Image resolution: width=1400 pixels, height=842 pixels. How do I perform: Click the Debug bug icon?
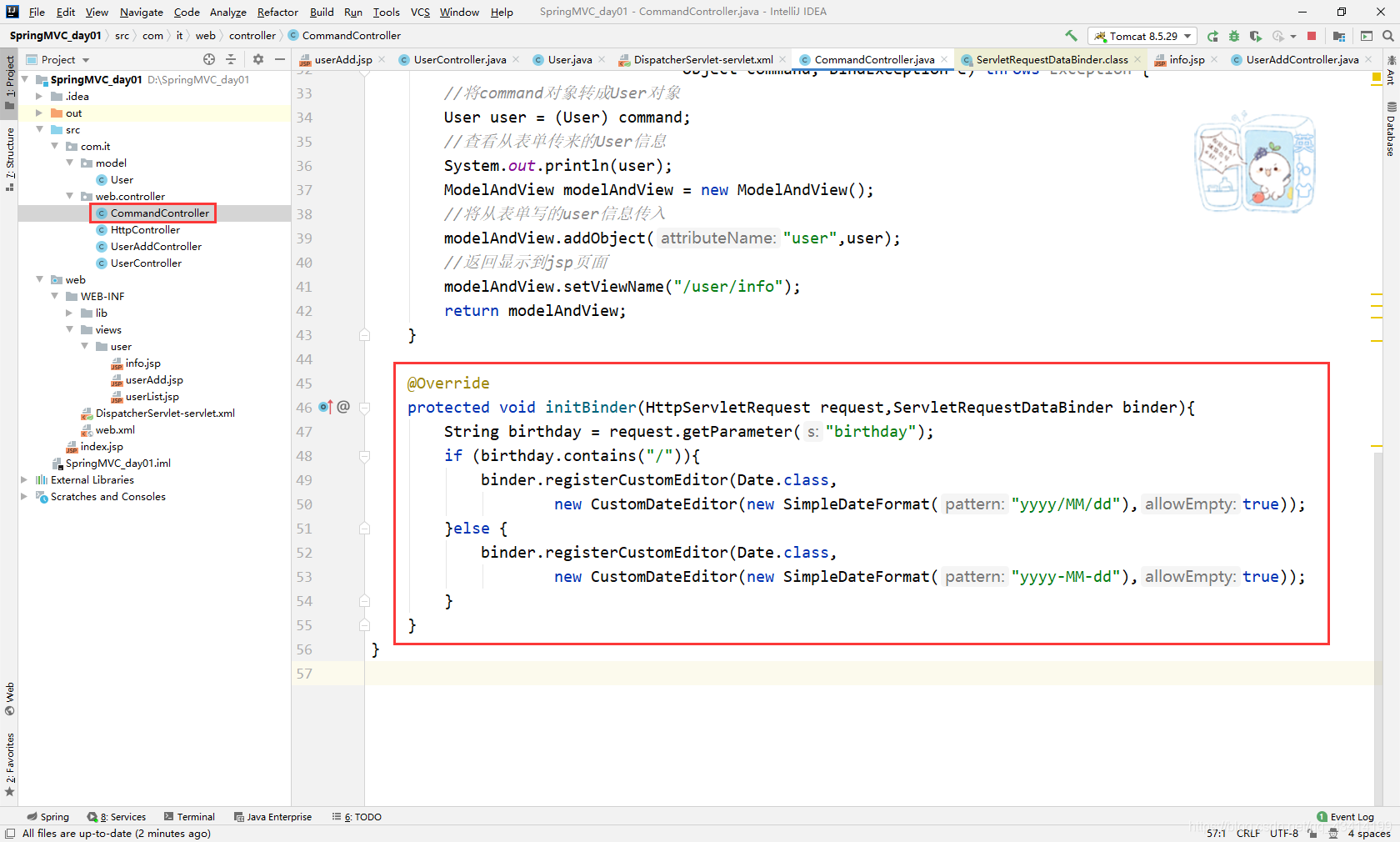(1234, 36)
